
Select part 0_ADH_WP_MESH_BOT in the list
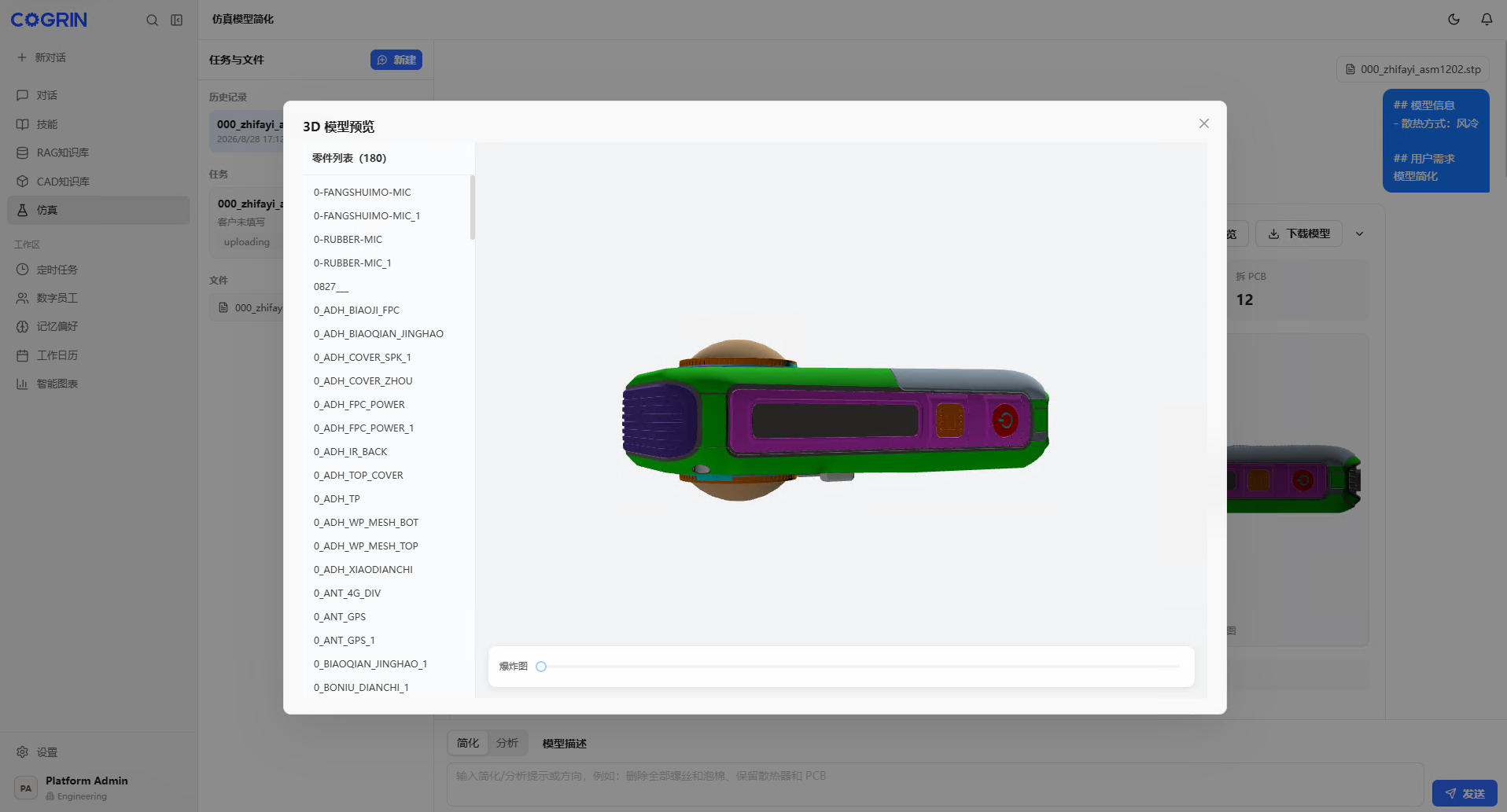coord(386,522)
